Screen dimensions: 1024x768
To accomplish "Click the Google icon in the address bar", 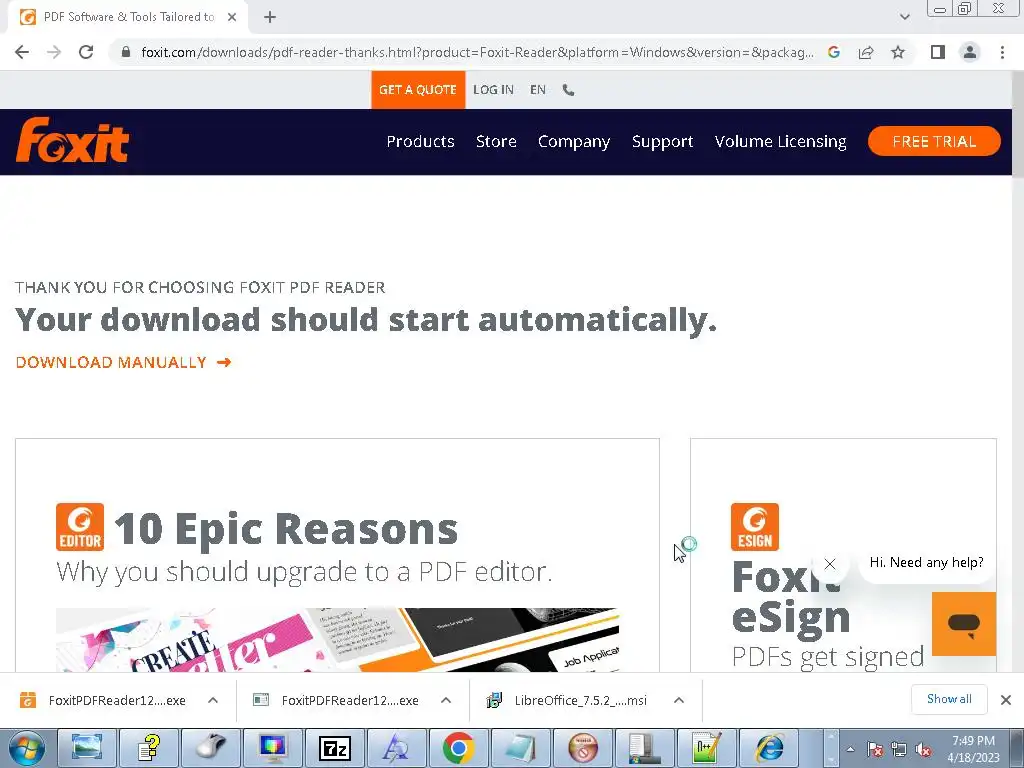I will [x=834, y=52].
